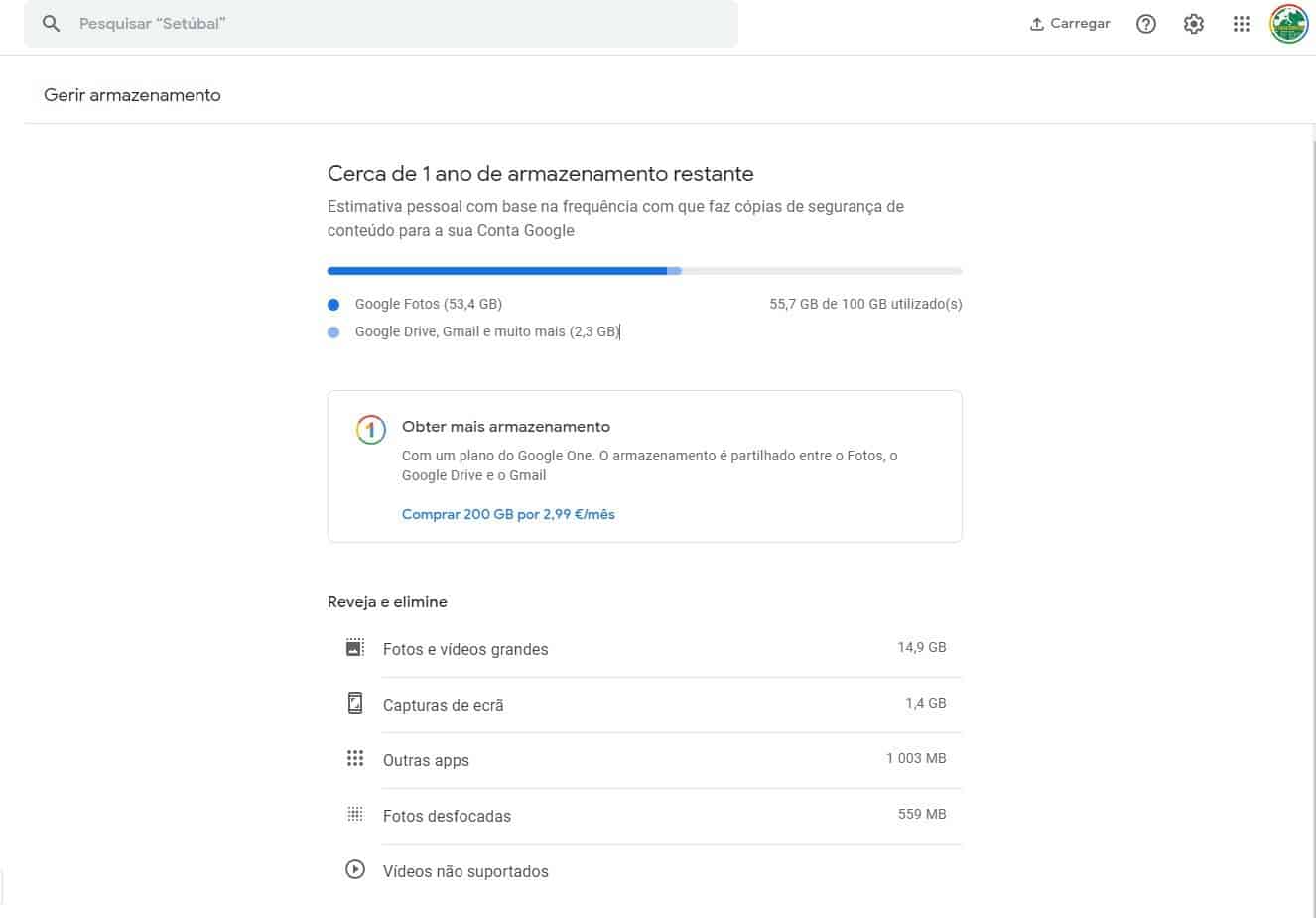This screenshot has width=1316, height=918.
Task: Open Outras apps row
Action: click(x=645, y=760)
